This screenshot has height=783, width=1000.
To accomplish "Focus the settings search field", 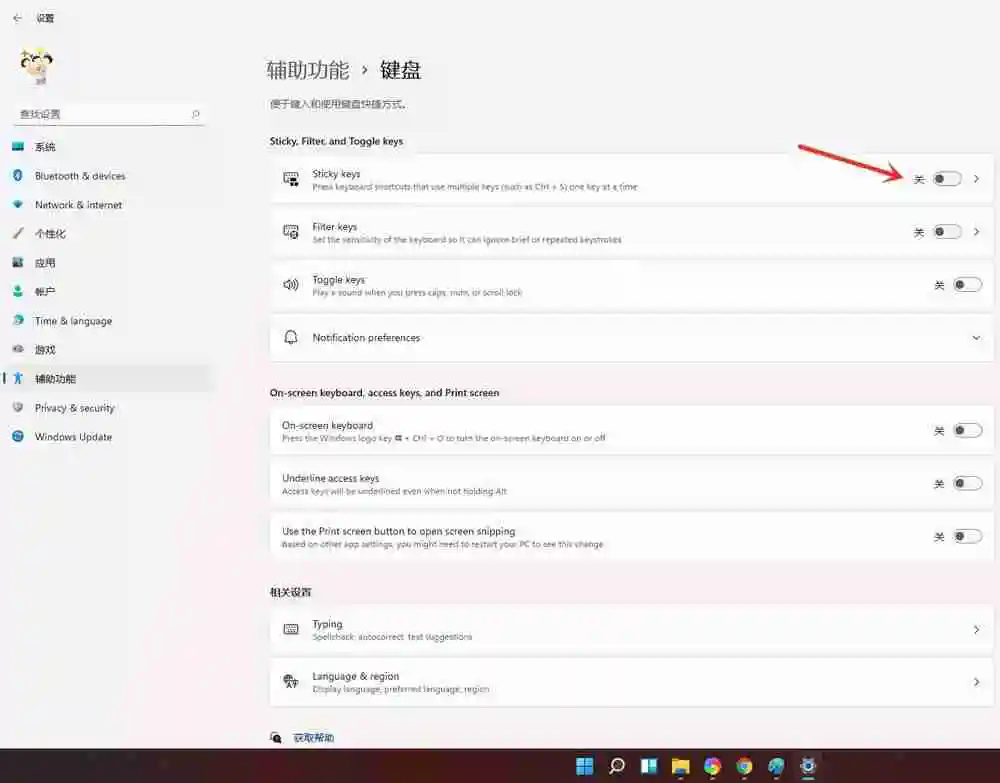I will point(108,114).
